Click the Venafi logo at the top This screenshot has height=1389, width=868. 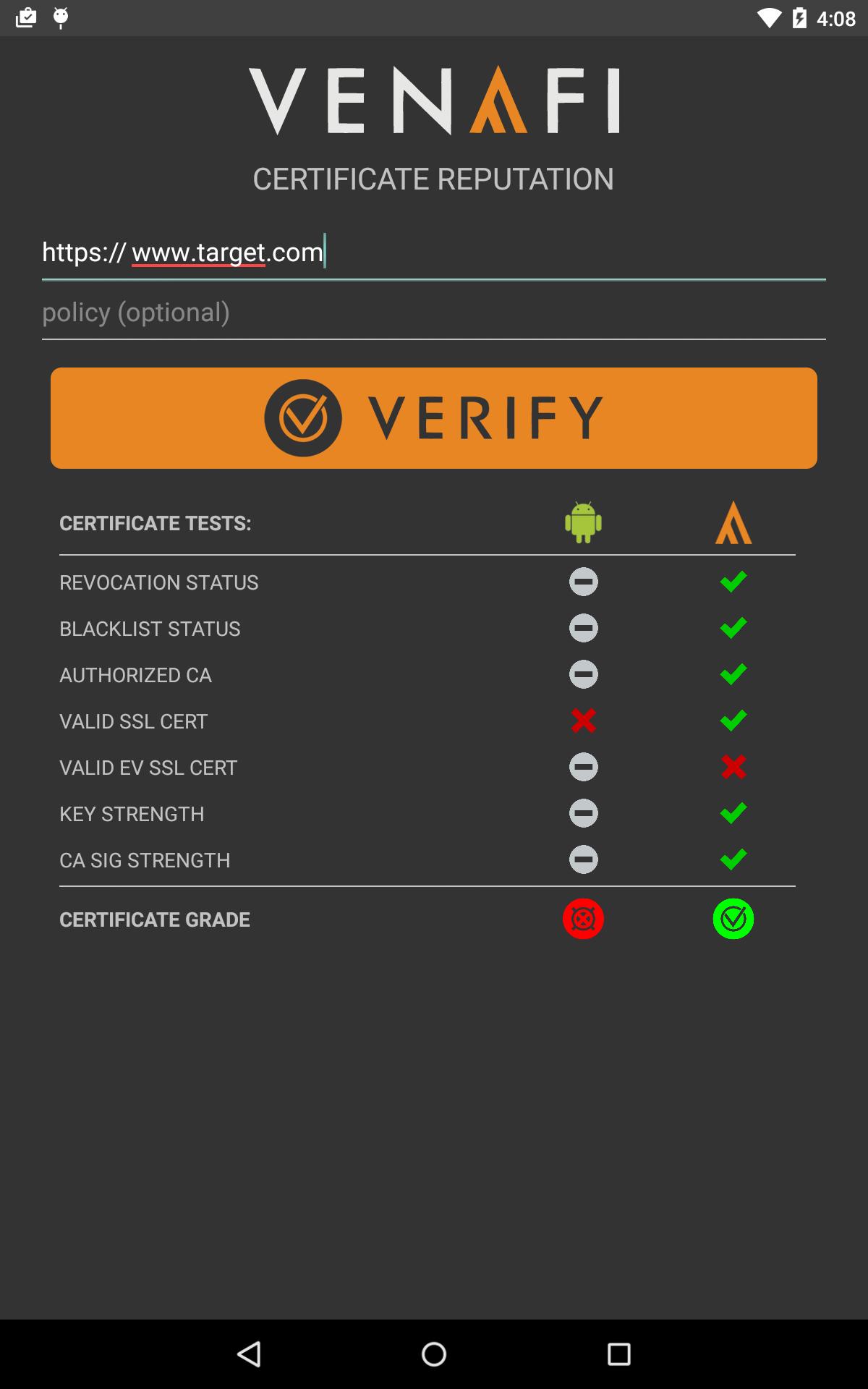coord(434,100)
